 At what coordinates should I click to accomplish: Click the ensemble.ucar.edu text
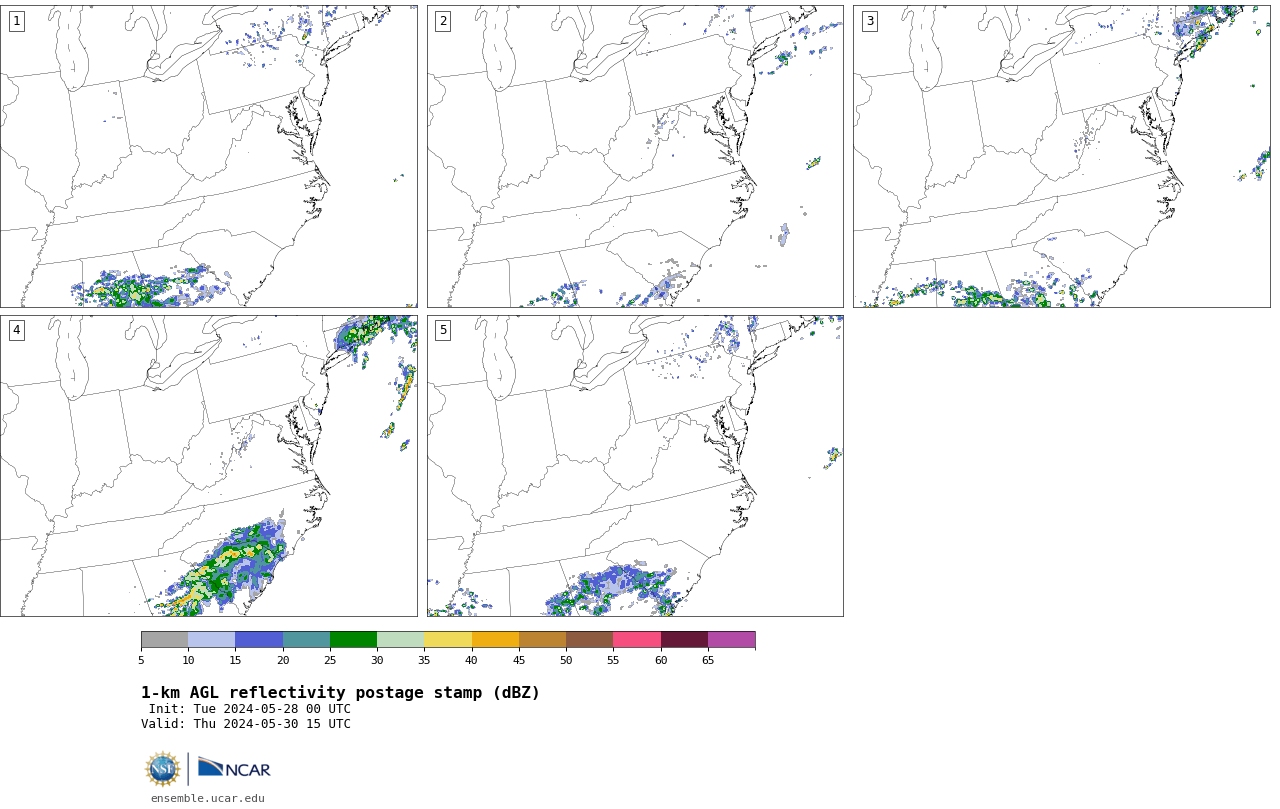(x=208, y=798)
